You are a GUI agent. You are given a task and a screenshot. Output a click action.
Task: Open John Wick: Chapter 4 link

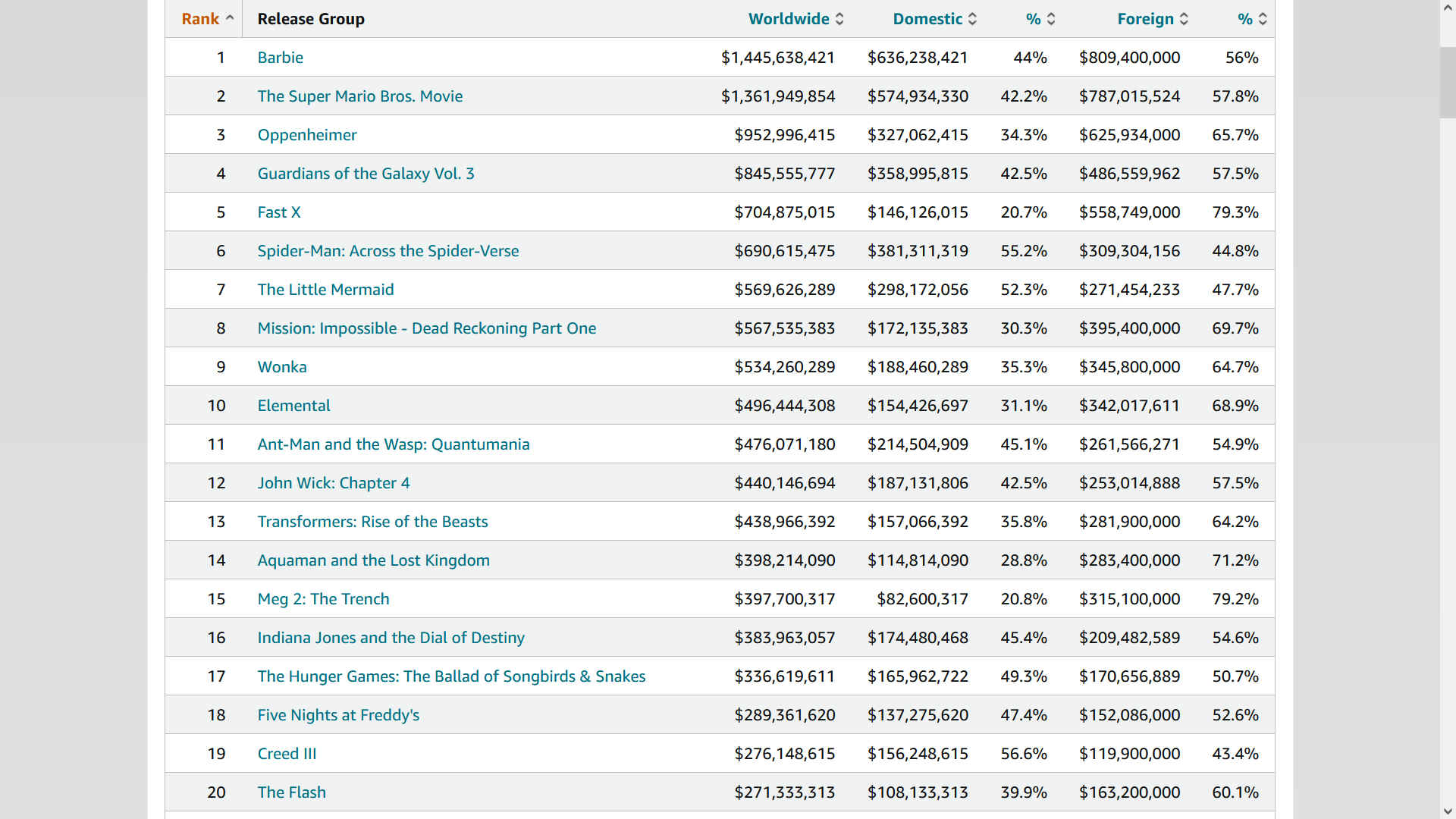point(333,483)
